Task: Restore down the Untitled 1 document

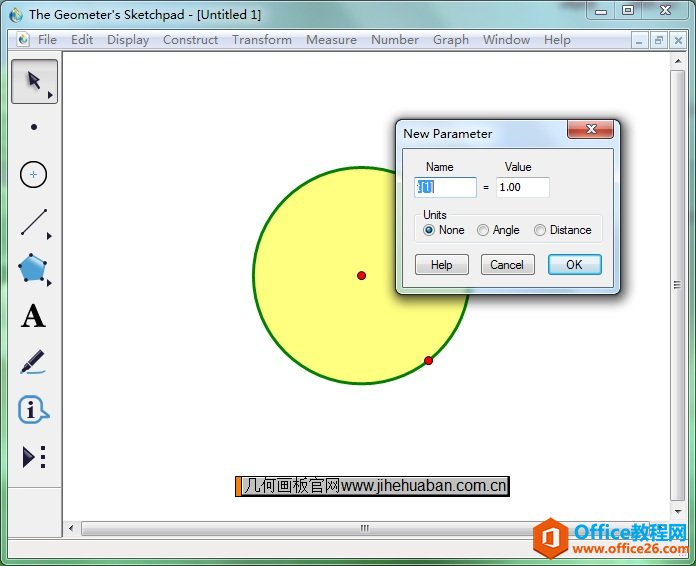Action: [659, 41]
